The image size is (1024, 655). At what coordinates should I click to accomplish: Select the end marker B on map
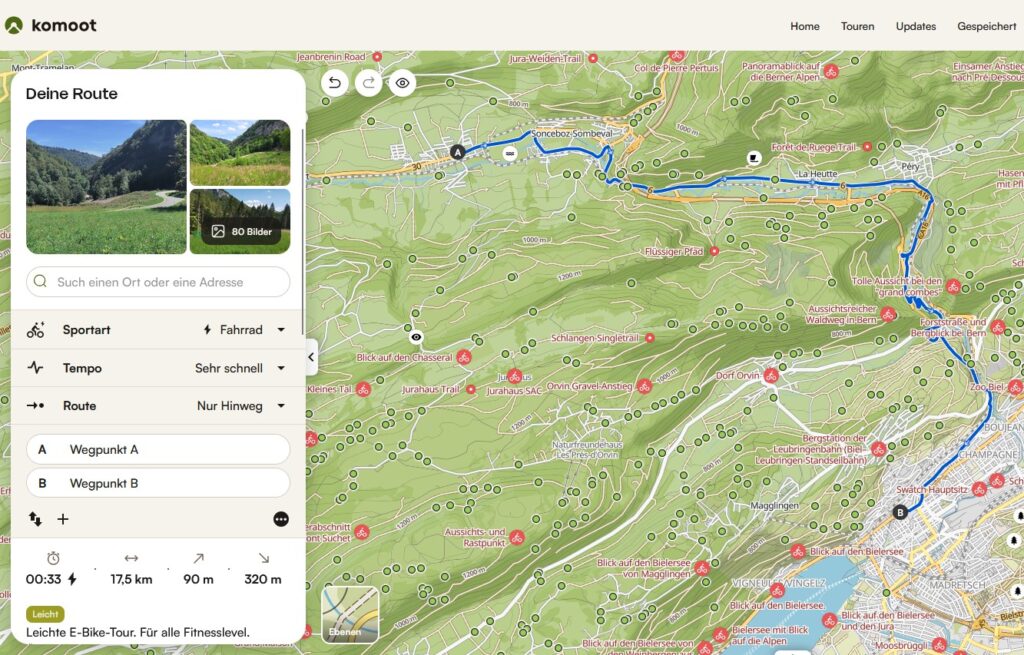pyautogui.click(x=900, y=513)
